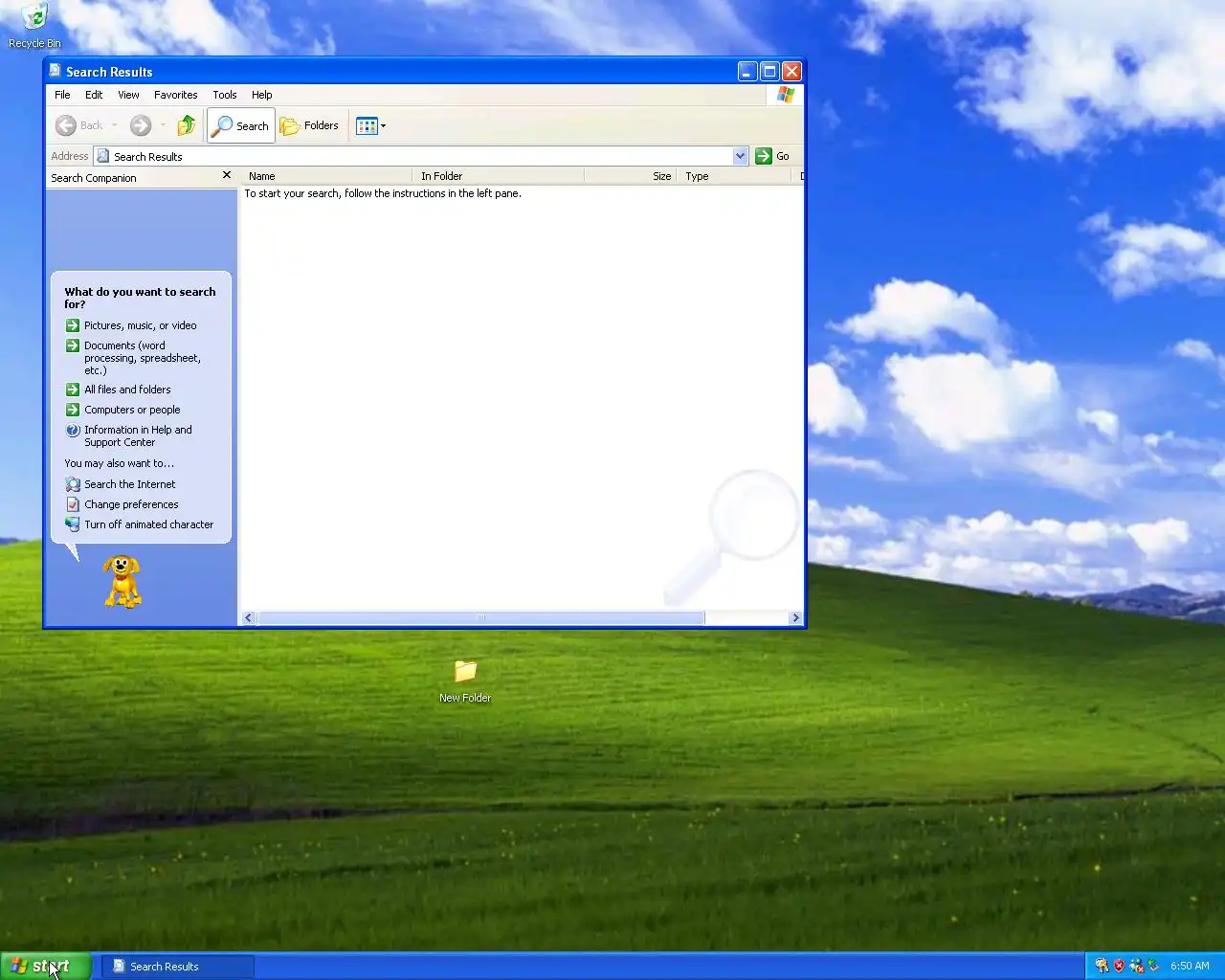
Task: Open Information in Help and Support Center
Action: tap(129, 435)
